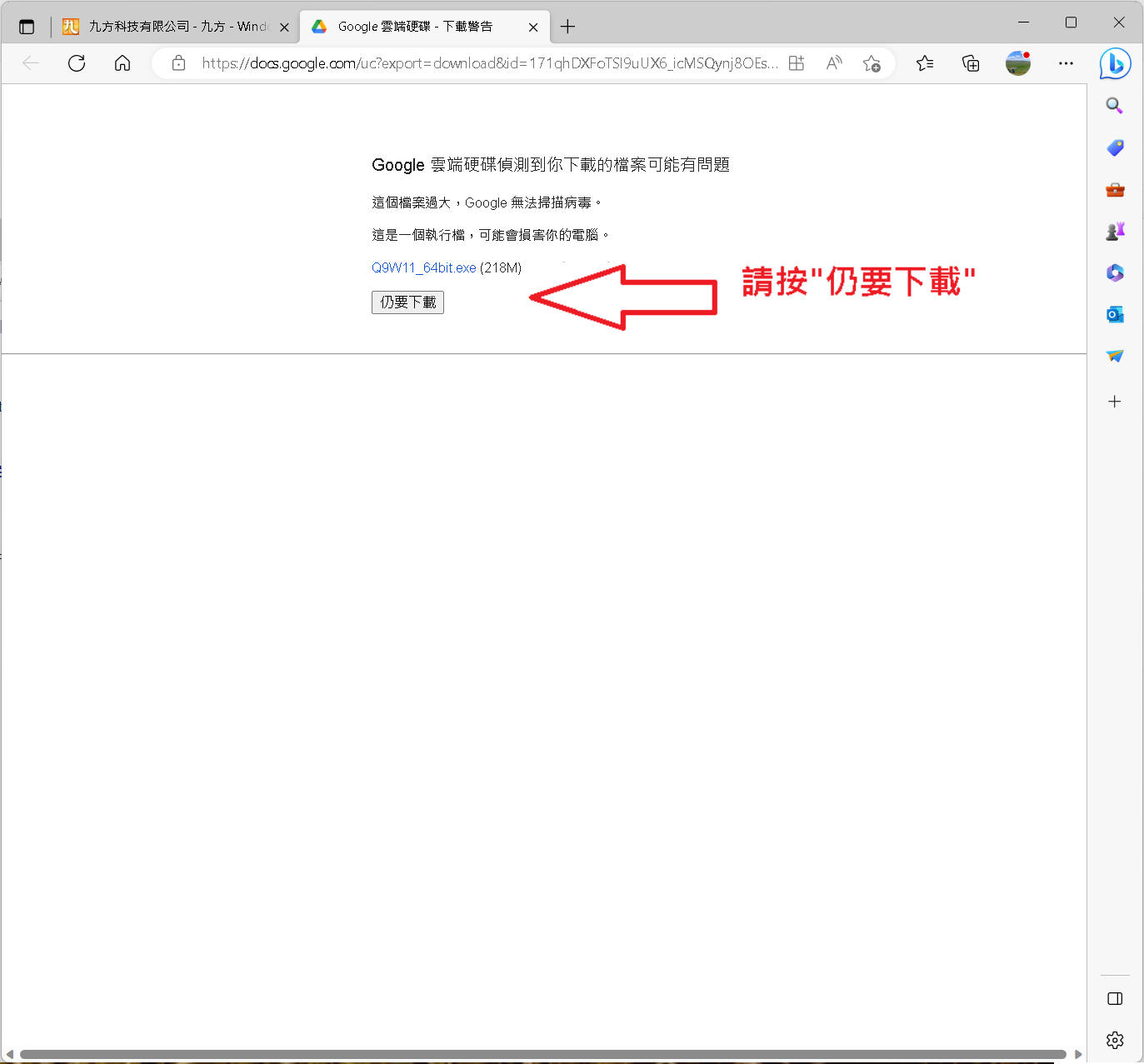Refresh the current page
The height and width of the screenshot is (1064, 1144).
77,63
